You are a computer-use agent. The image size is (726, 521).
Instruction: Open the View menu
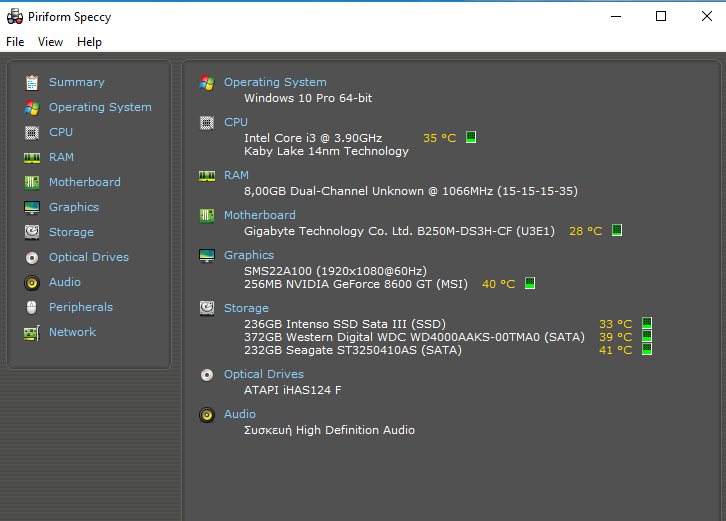click(x=50, y=42)
